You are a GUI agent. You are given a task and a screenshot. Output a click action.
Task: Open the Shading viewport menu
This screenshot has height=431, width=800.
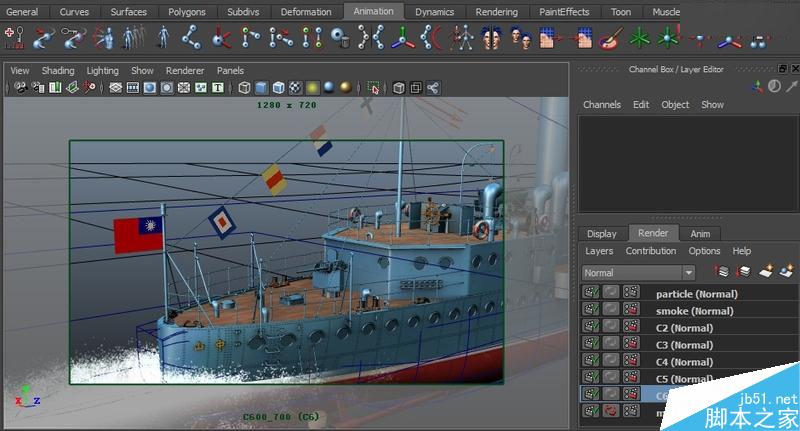pyautogui.click(x=57, y=71)
